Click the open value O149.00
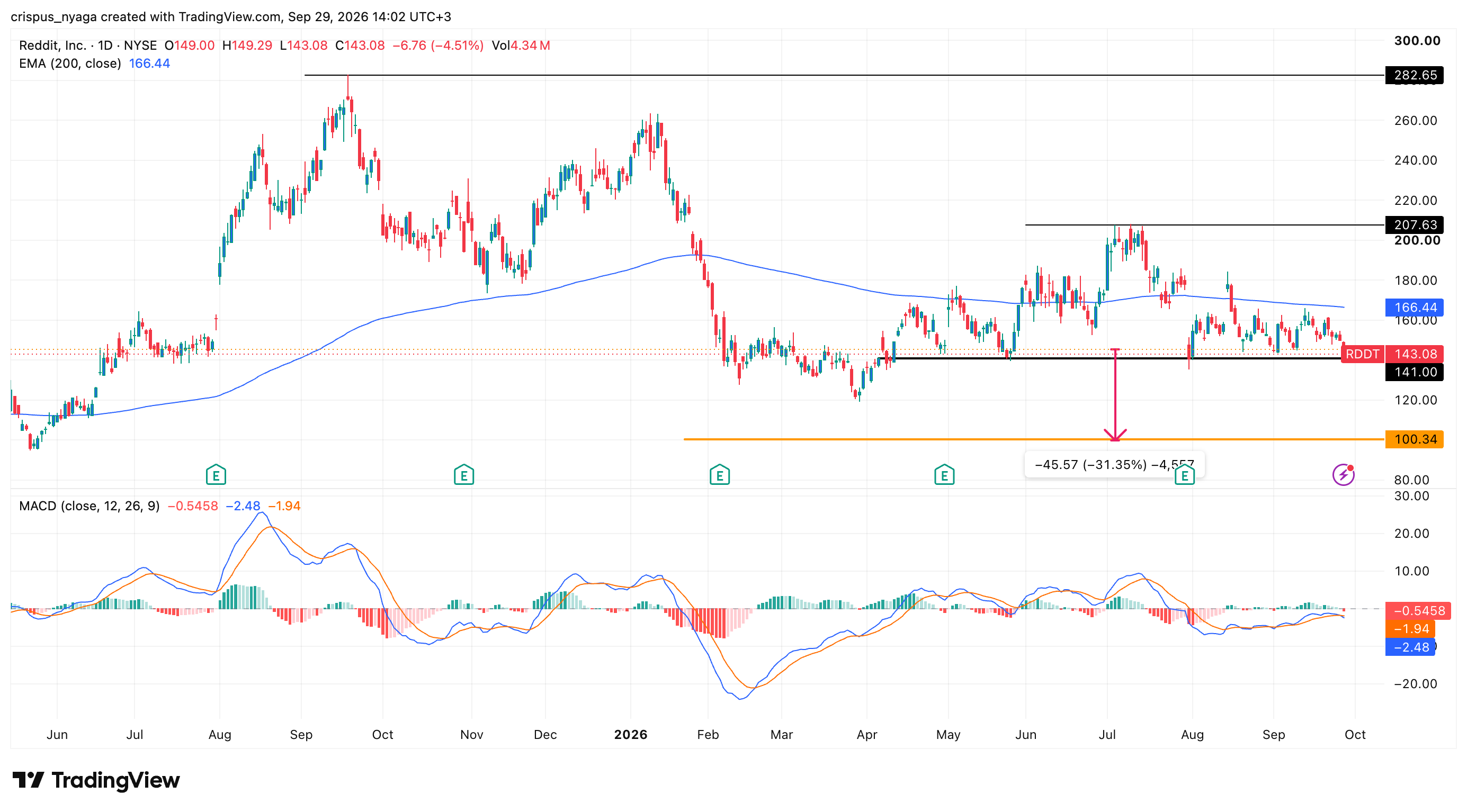The image size is (1467, 812). coord(190,46)
